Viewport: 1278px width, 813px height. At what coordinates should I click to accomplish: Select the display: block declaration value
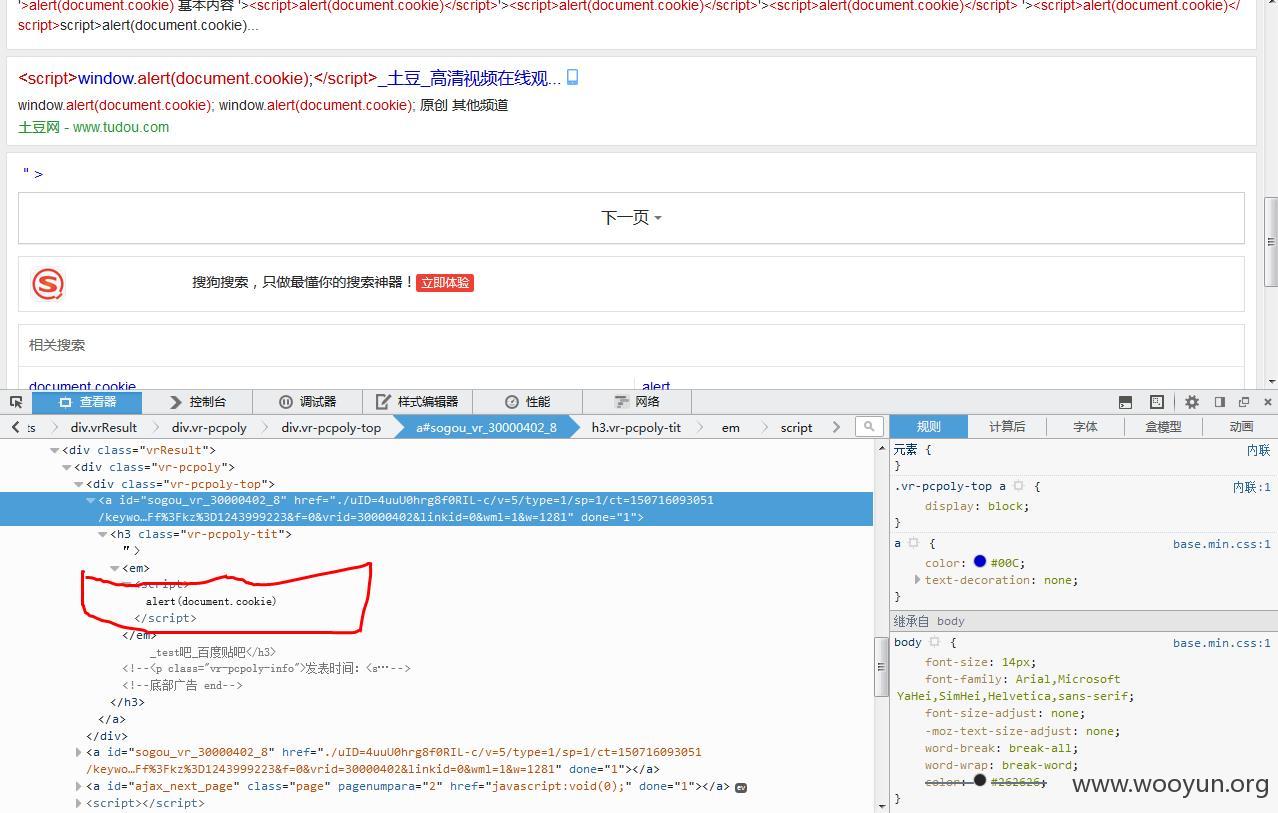pyautogui.click(x=1007, y=506)
